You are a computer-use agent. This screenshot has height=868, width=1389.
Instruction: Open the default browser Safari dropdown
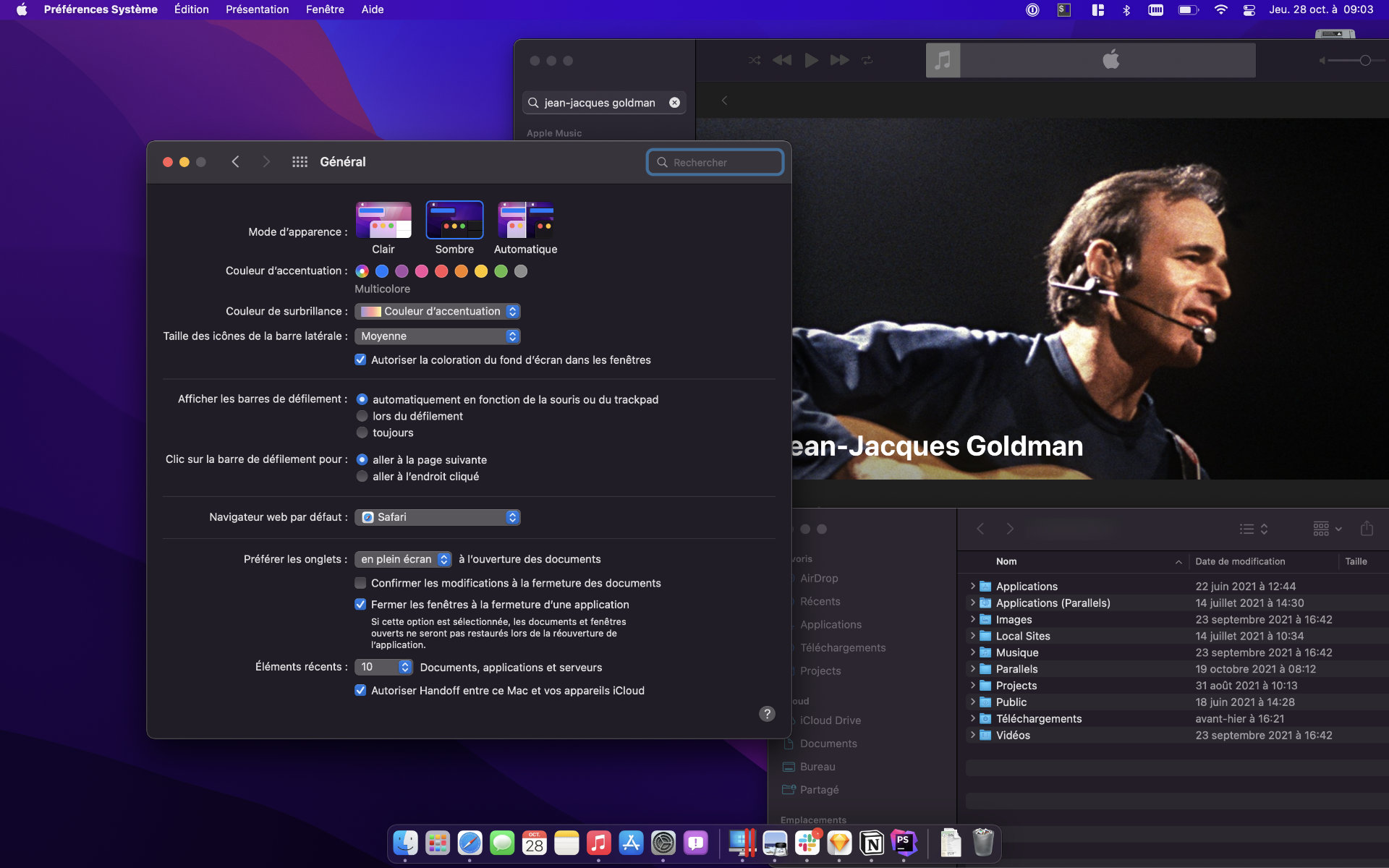point(438,517)
